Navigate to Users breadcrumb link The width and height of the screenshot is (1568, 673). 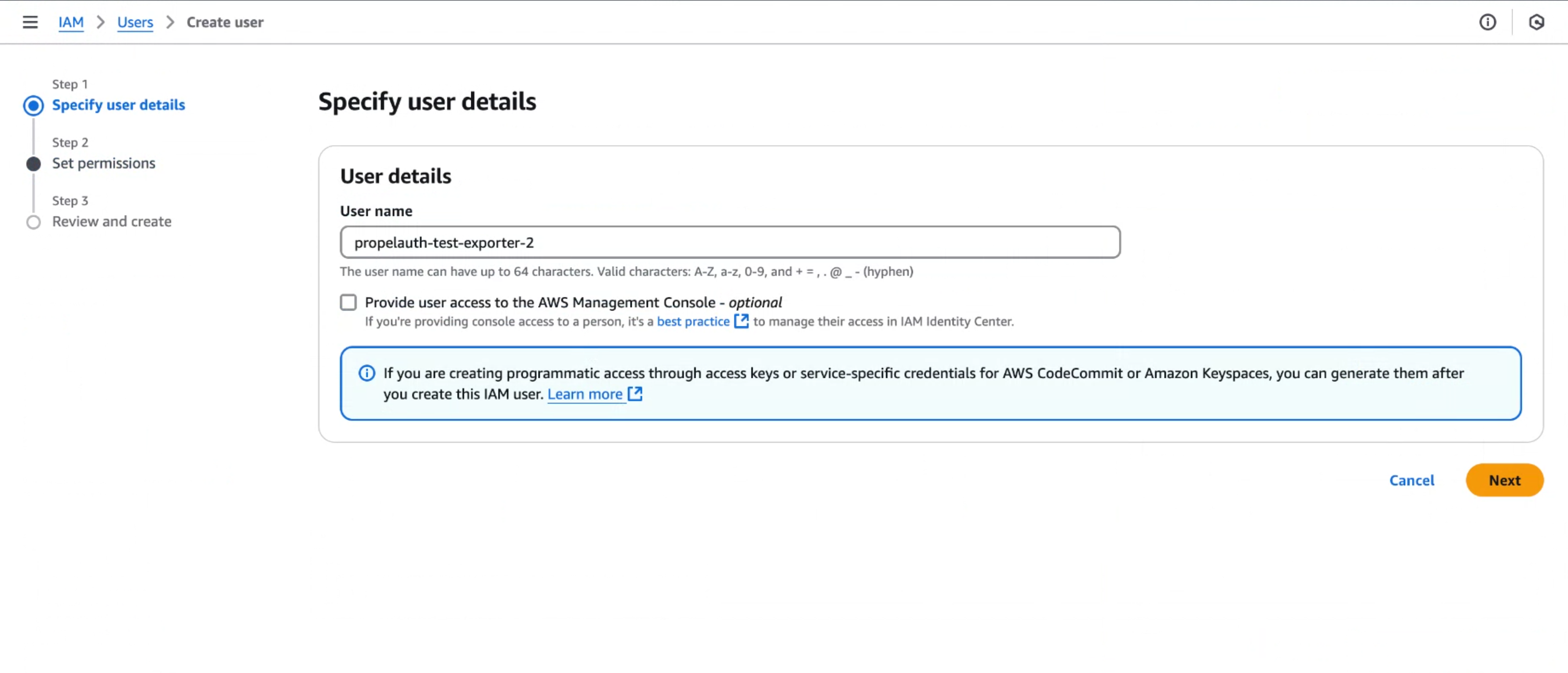tap(135, 22)
